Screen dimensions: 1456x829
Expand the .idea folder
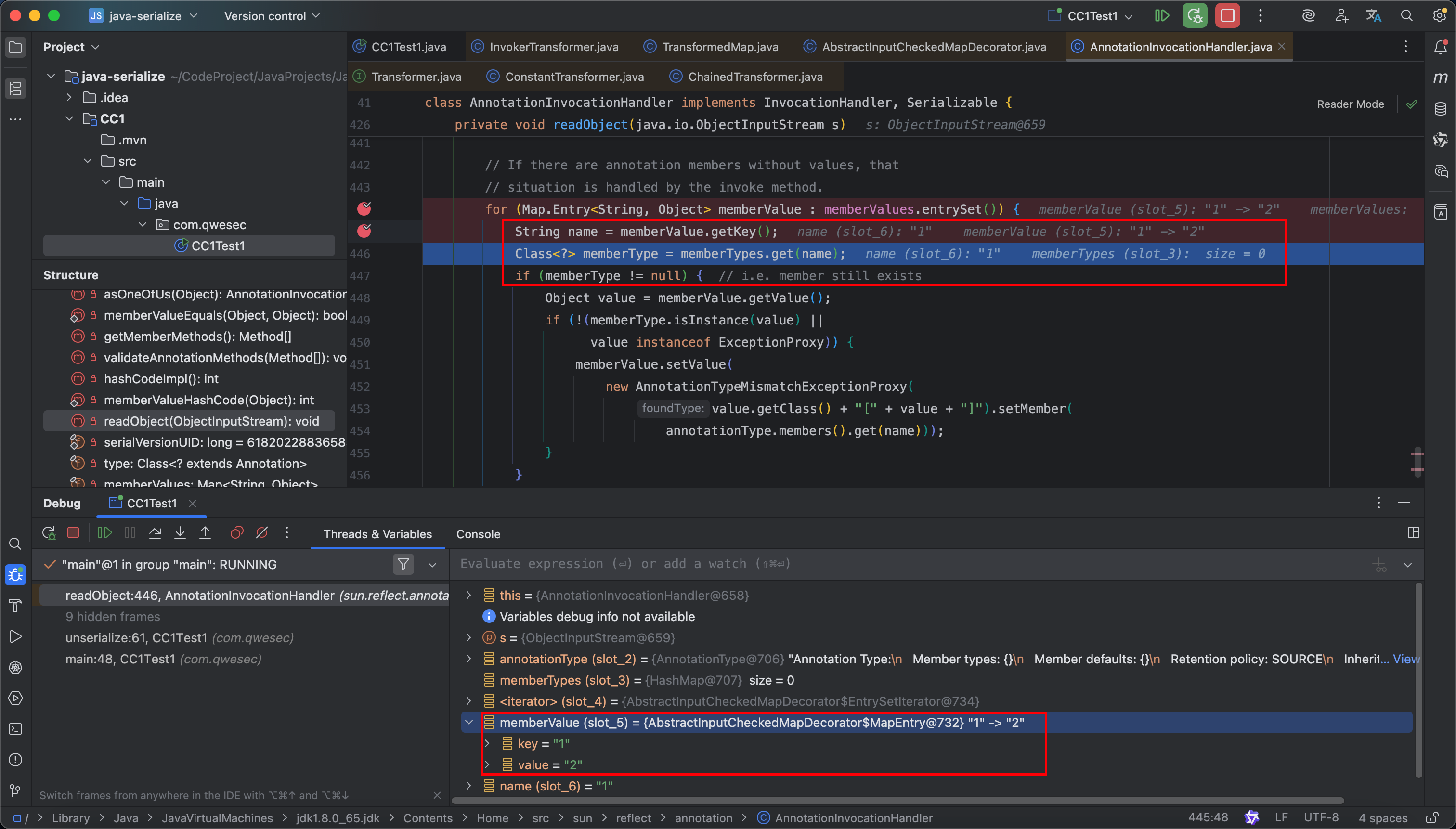click(69, 97)
